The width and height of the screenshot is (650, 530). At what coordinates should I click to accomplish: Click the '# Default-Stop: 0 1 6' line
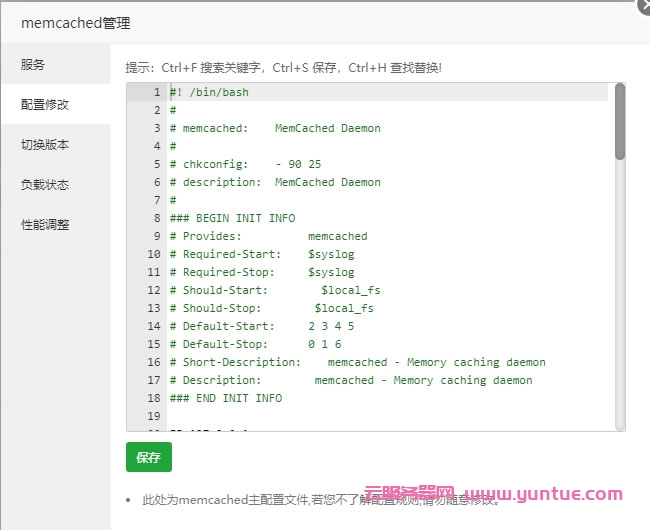(255, 344)
